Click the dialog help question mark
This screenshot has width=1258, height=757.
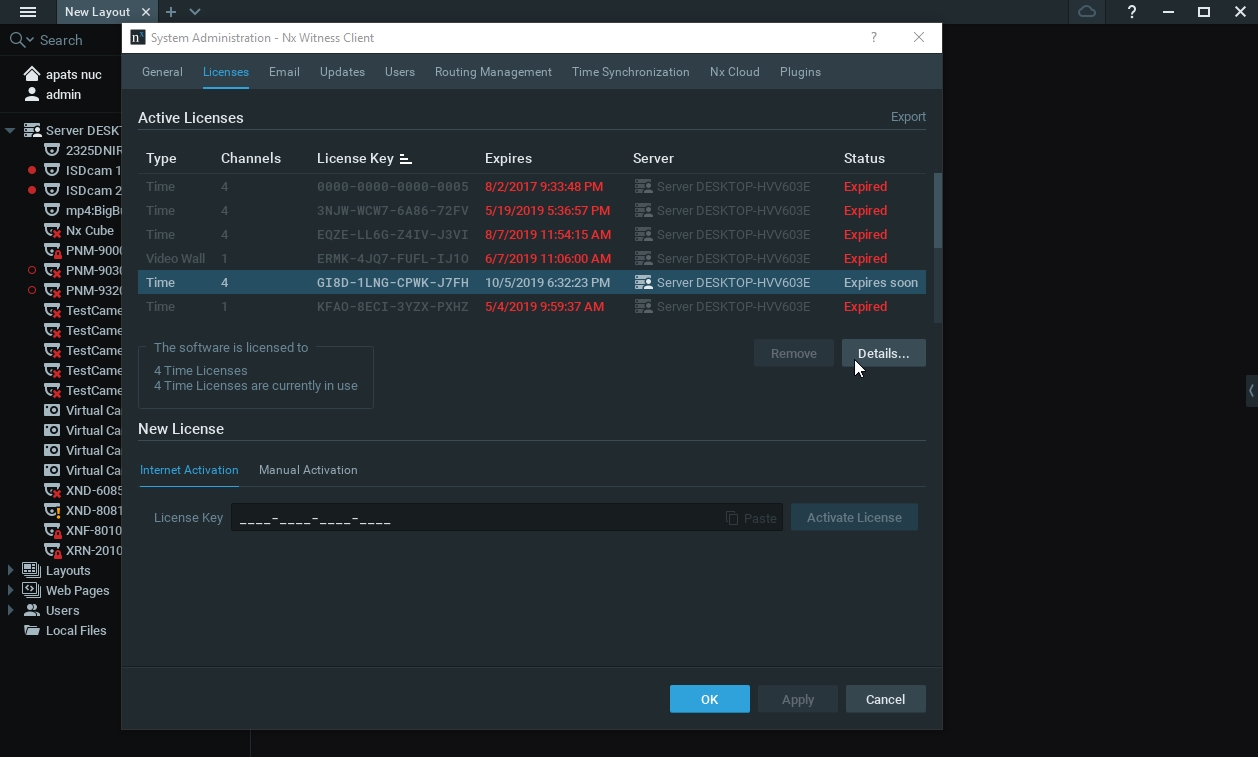[874, 37]
